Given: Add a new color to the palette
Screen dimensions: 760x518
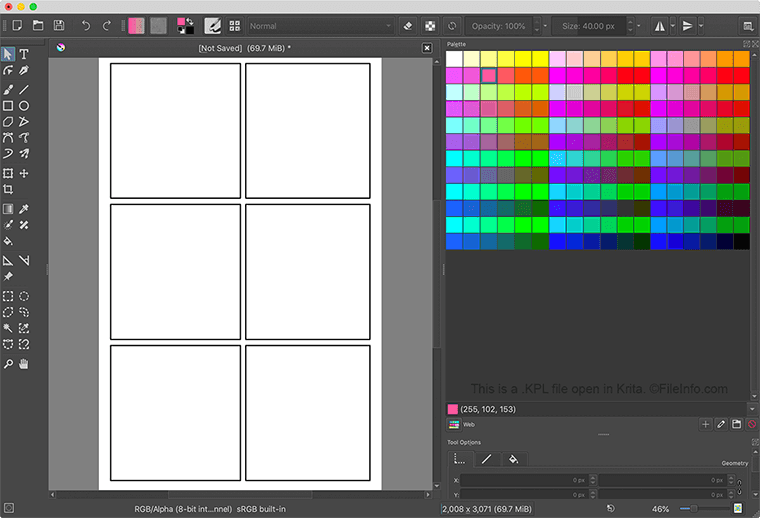Looking at the screenshot, I should 706,424.
